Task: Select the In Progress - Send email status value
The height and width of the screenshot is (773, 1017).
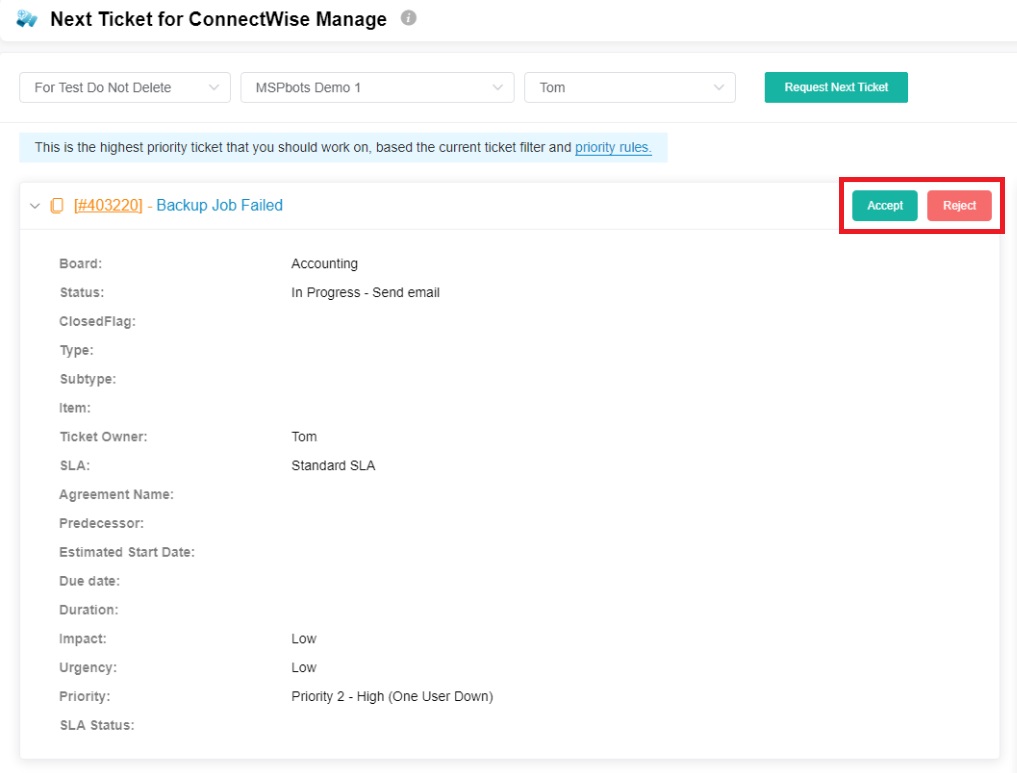Action: 365,293
